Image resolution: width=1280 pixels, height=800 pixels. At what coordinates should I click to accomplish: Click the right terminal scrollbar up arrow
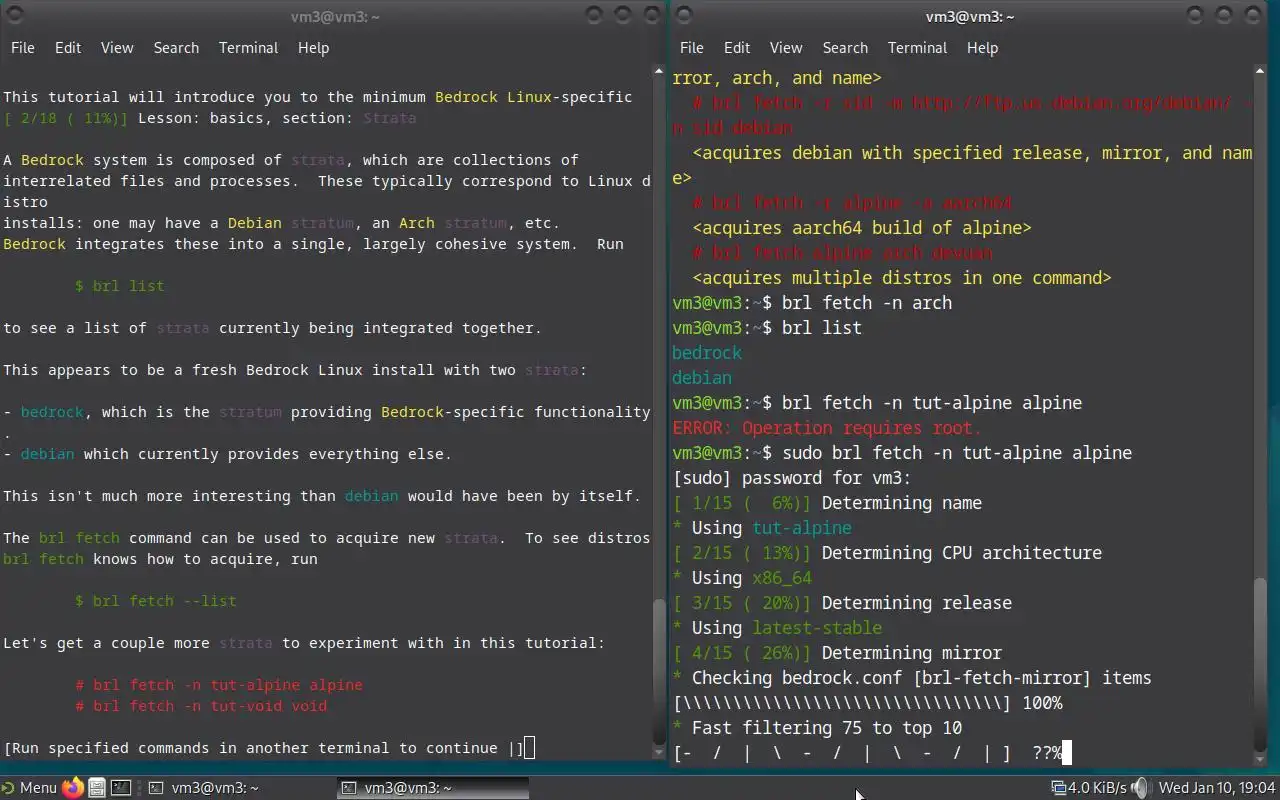point(1260,71)
